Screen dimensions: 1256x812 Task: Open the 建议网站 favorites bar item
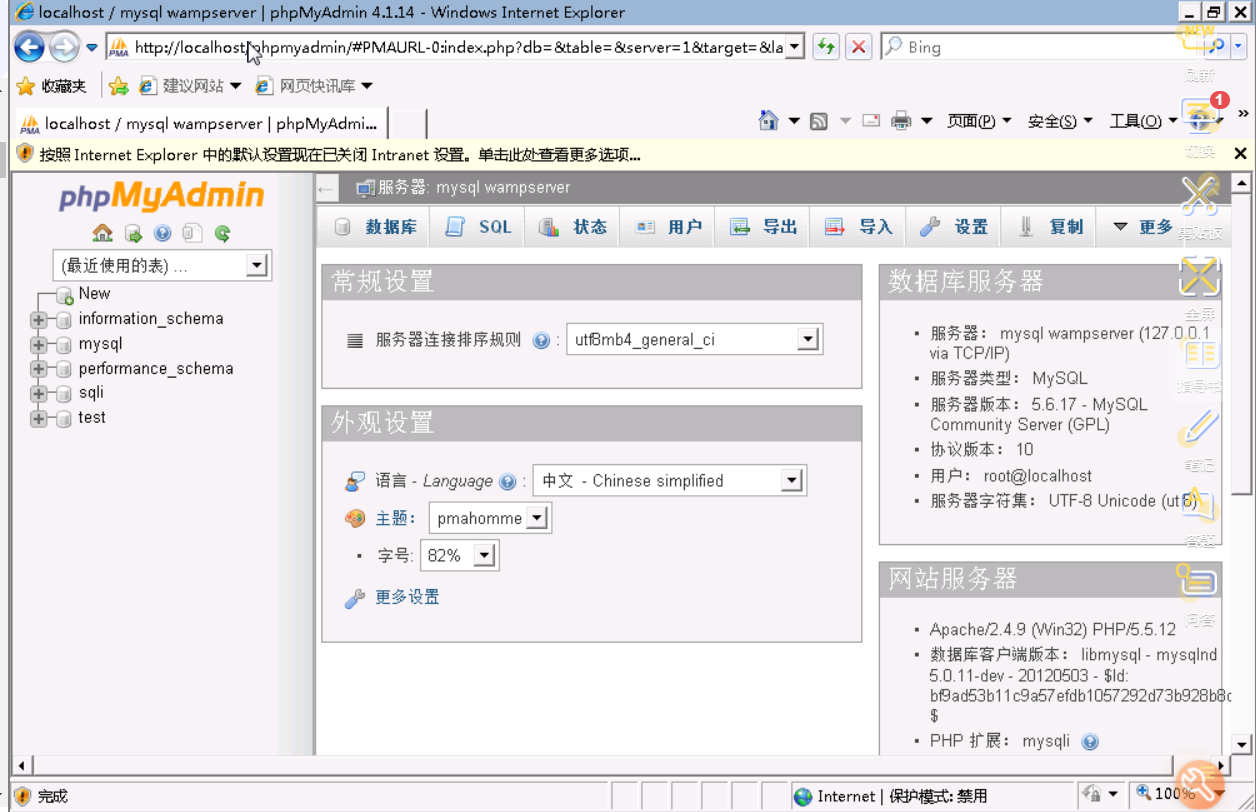pos(192,86)
